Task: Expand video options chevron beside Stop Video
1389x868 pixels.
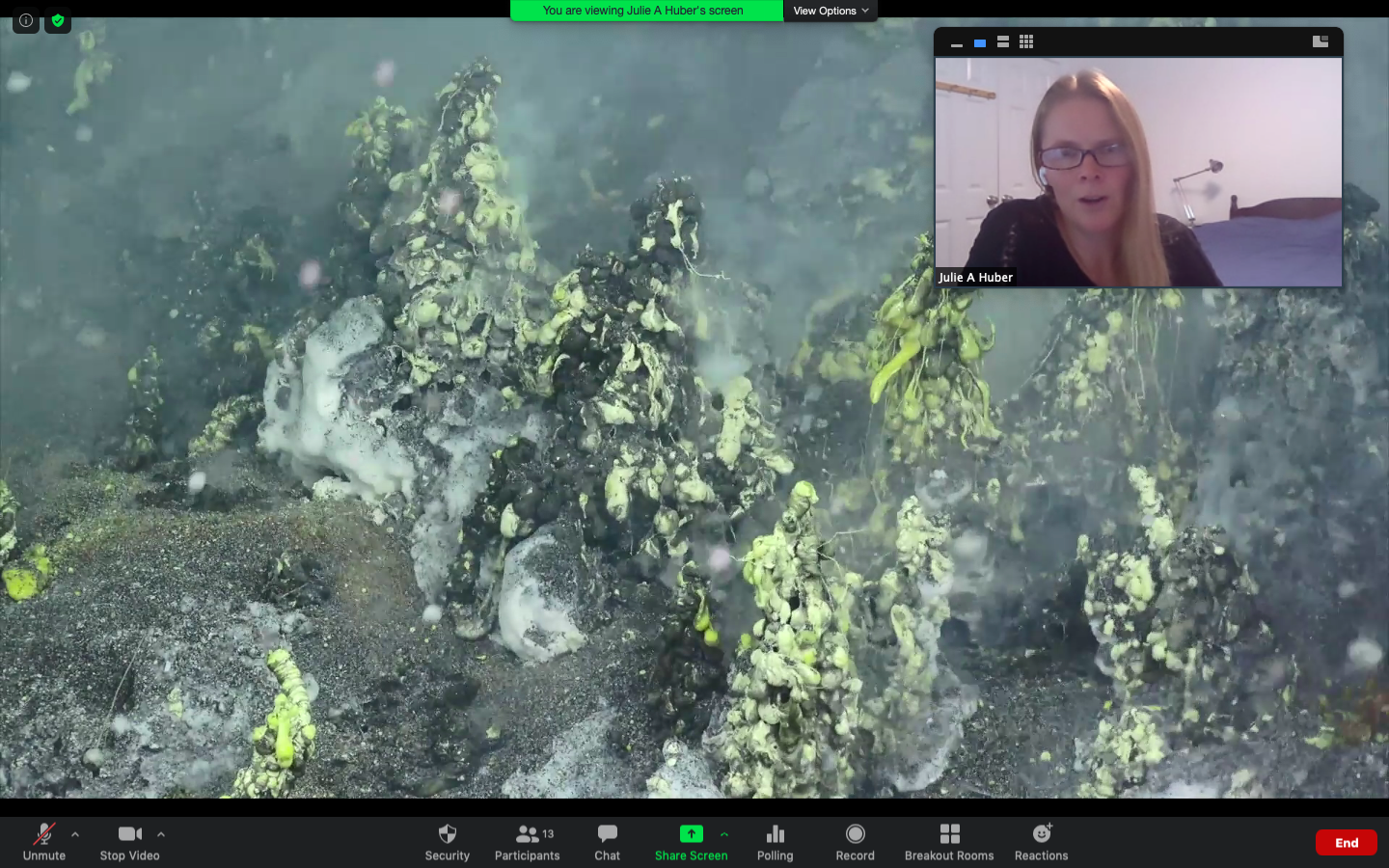Action: pyautogui.click(x=161, y=834)
